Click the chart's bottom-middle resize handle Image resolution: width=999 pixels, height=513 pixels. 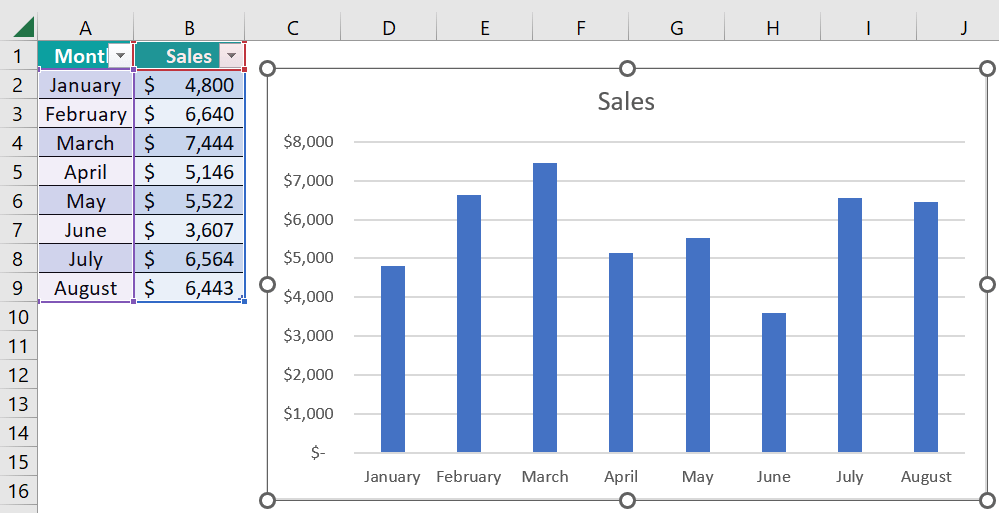click(x=627, y=500)
